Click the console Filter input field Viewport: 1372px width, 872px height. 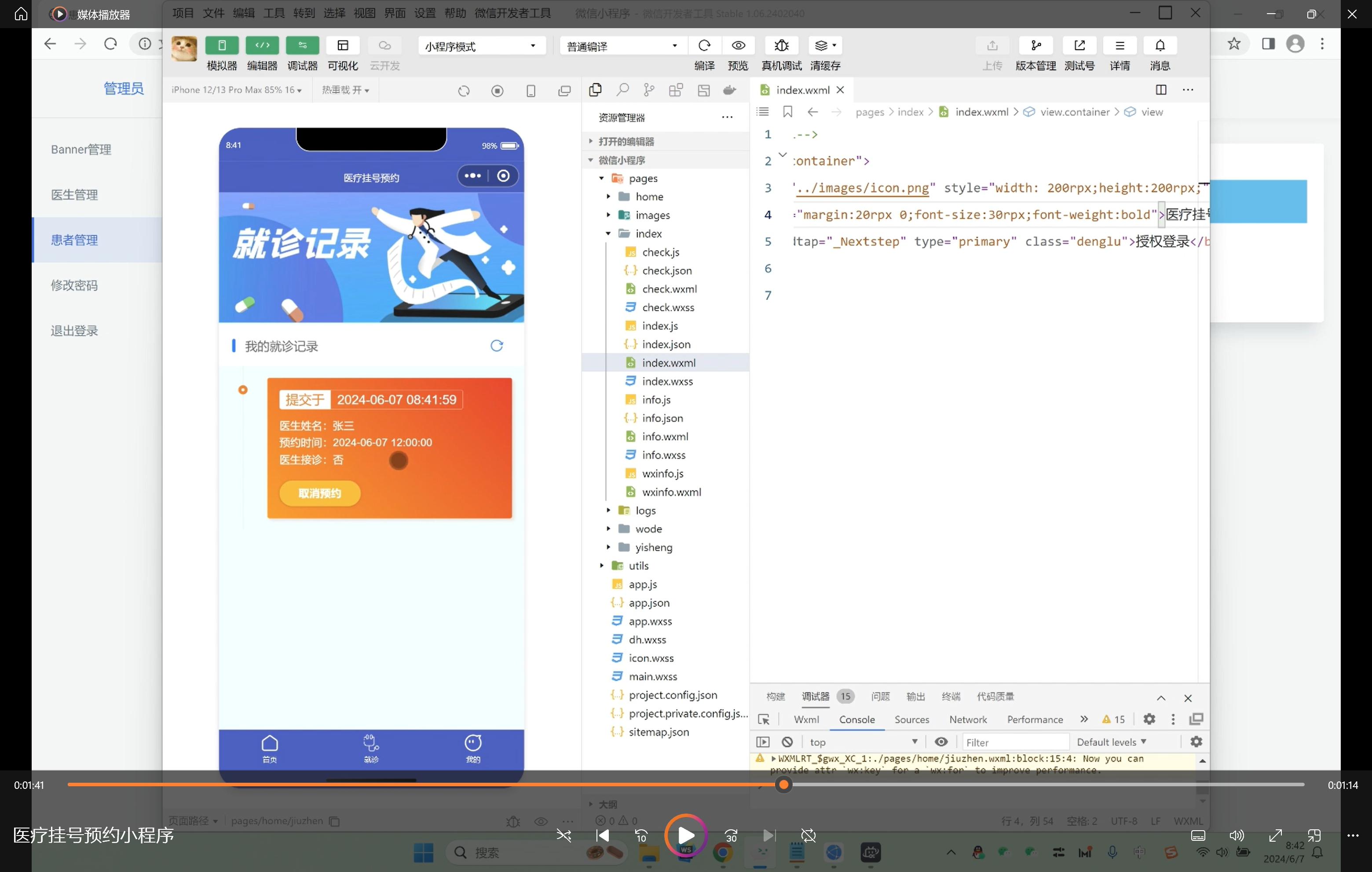(x=1015, y=742)
